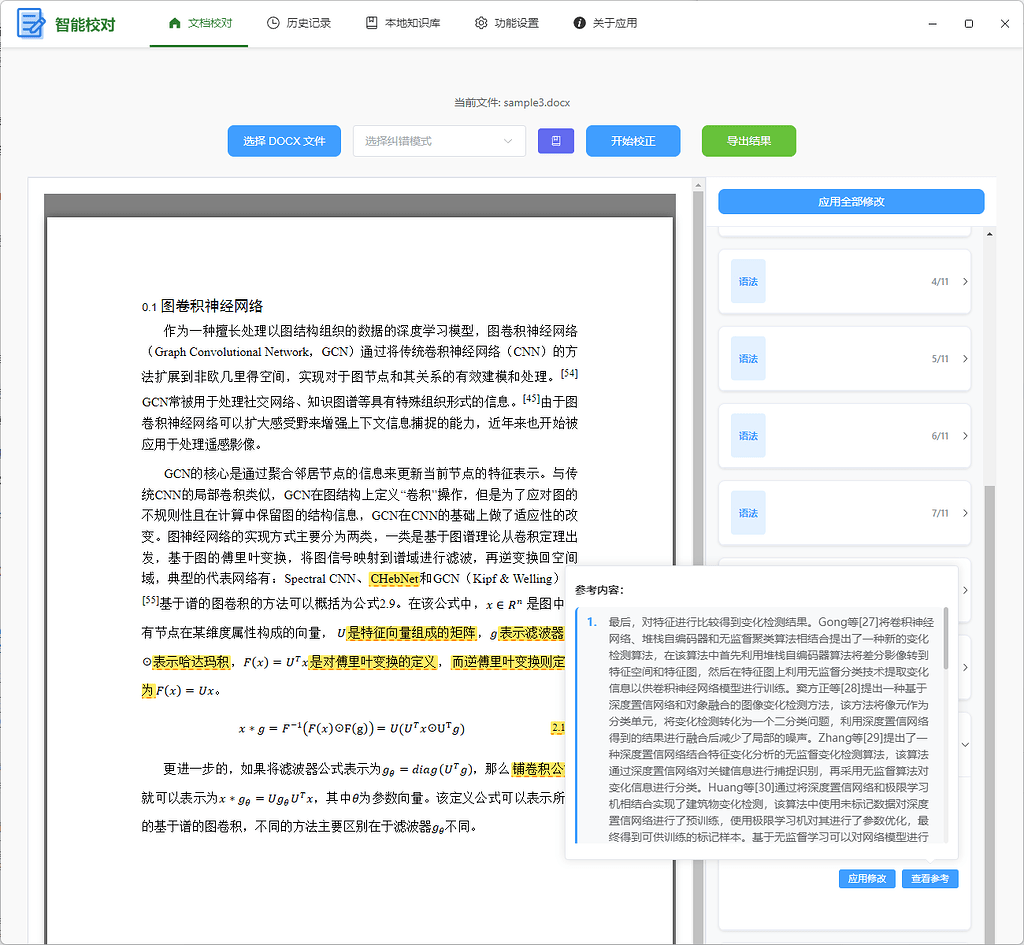Image resolution: width=1024 pixels, height=945 pixels.
Task: Click the 智能校对 app logo icon
Action: point(31,24)
